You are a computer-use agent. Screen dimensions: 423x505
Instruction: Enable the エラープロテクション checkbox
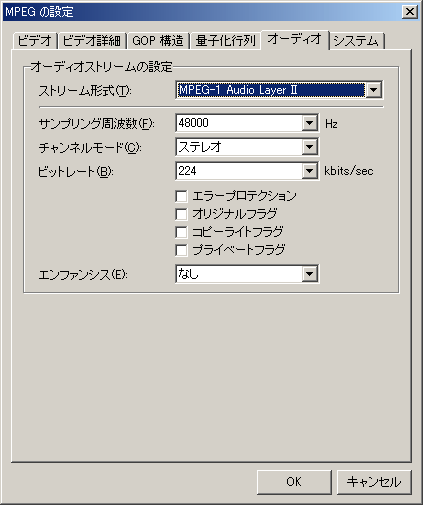click(181, 196)
